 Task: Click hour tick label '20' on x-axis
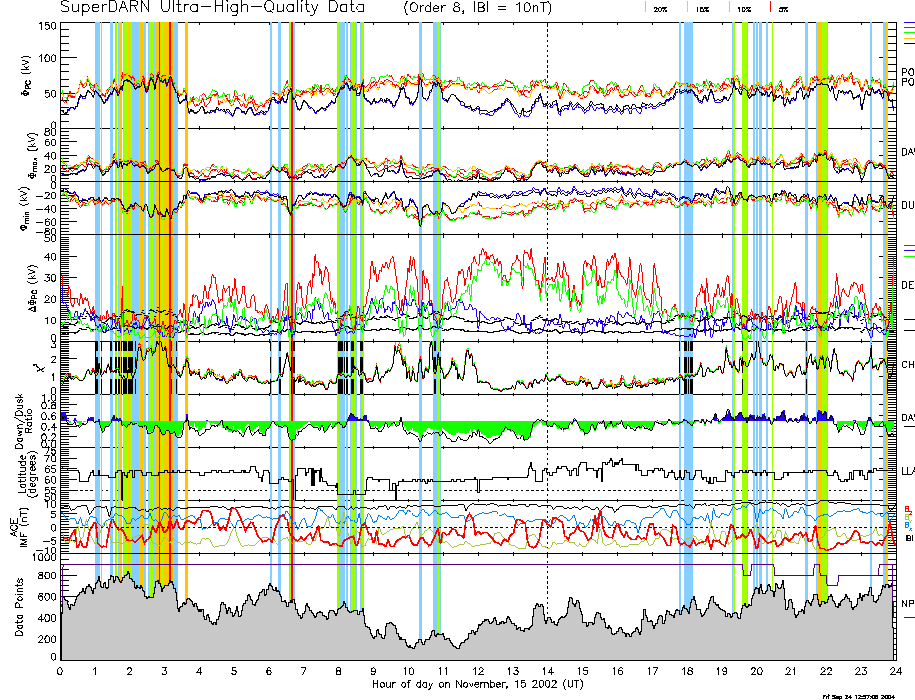(x=756, y=671)
